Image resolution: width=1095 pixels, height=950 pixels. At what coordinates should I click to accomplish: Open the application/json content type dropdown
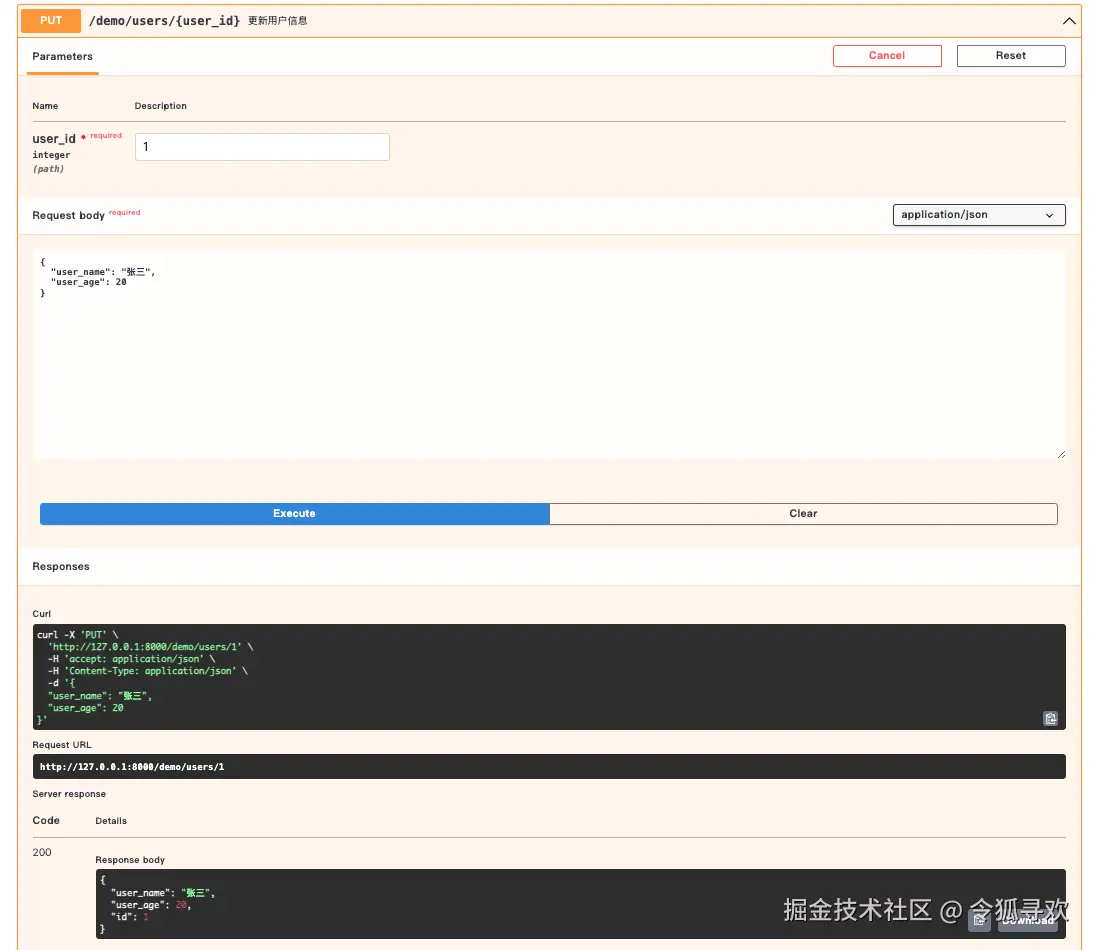[x=978, y=214]
